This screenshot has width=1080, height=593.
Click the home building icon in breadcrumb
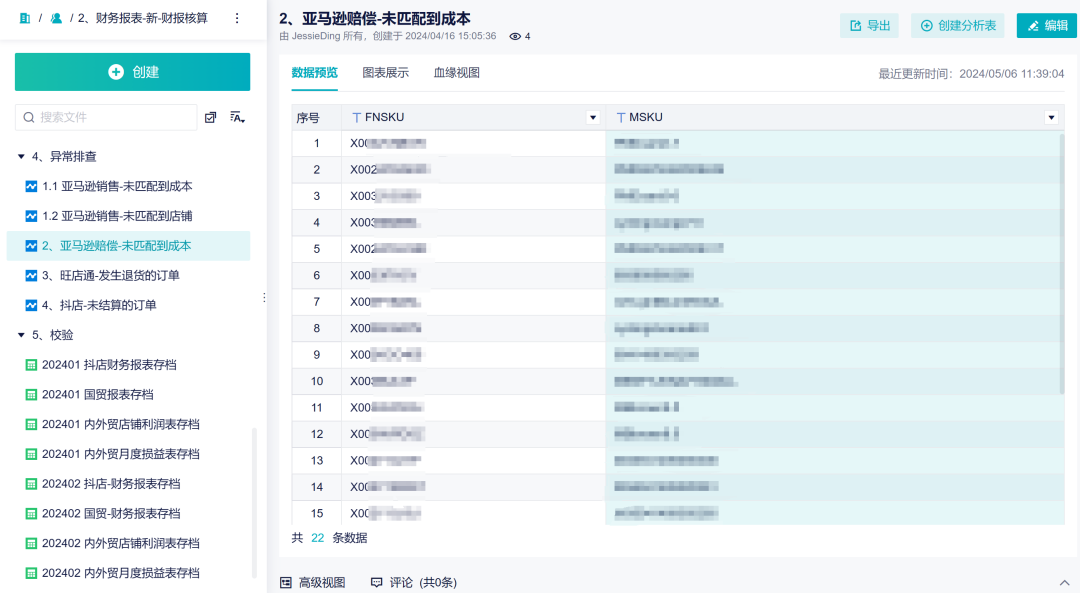[25, 18]
